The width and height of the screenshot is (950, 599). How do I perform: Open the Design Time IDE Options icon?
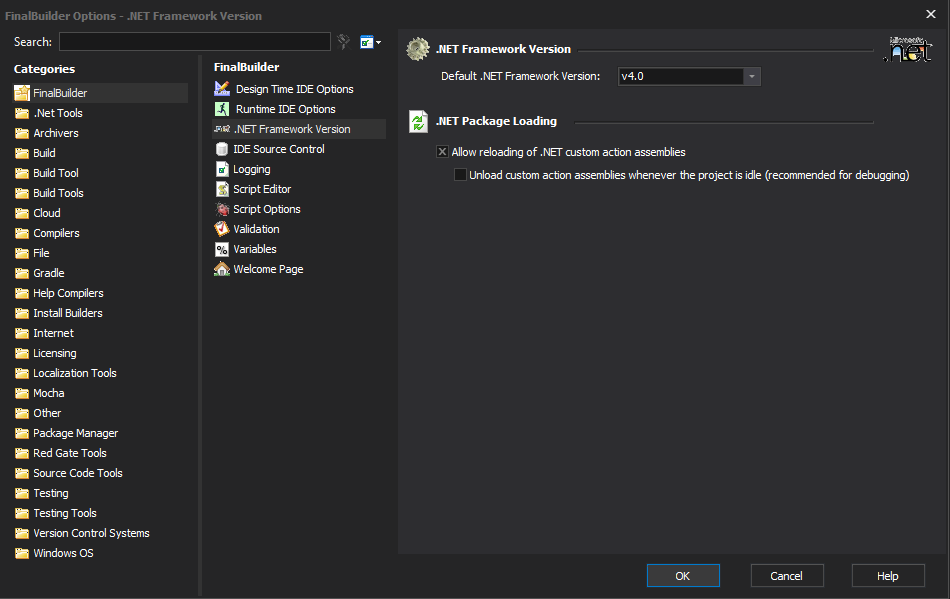222,88
